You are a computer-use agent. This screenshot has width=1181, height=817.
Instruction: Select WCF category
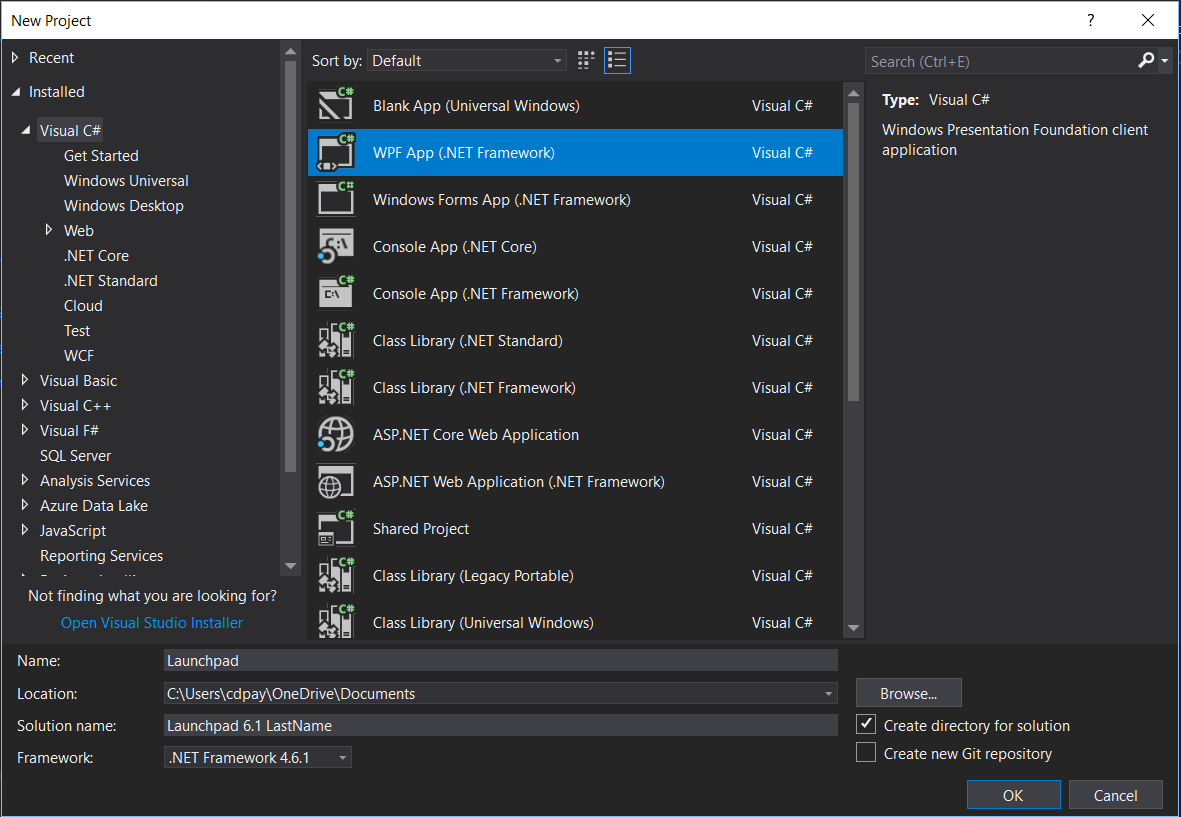(79, 355)
